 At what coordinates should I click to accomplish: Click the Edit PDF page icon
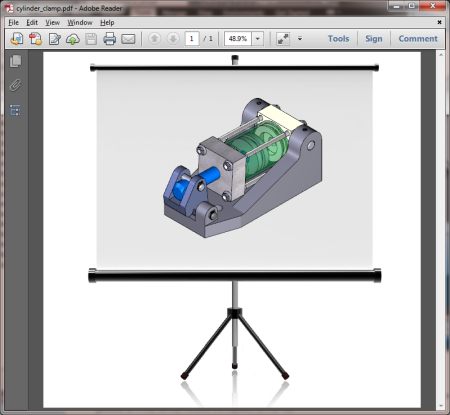54,39
